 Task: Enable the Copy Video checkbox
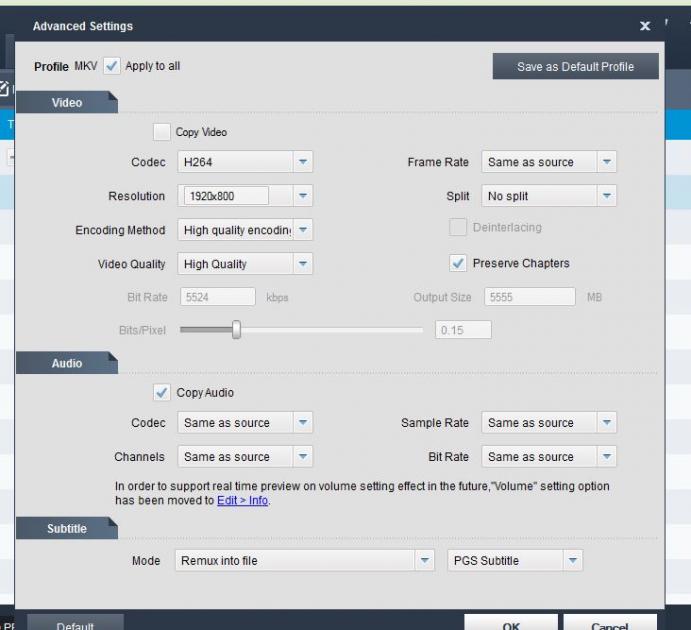pos(161,132)
